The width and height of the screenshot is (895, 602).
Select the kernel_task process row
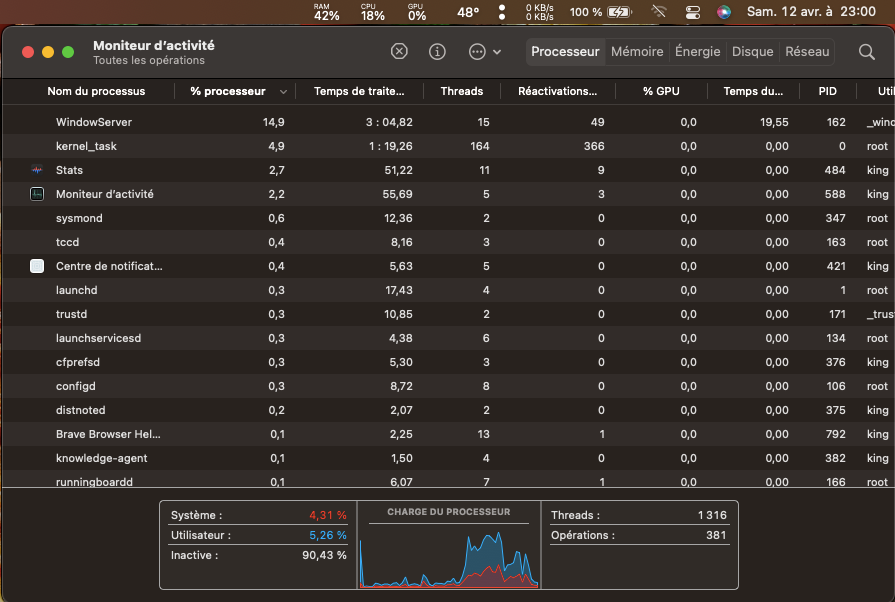(86, 146)
